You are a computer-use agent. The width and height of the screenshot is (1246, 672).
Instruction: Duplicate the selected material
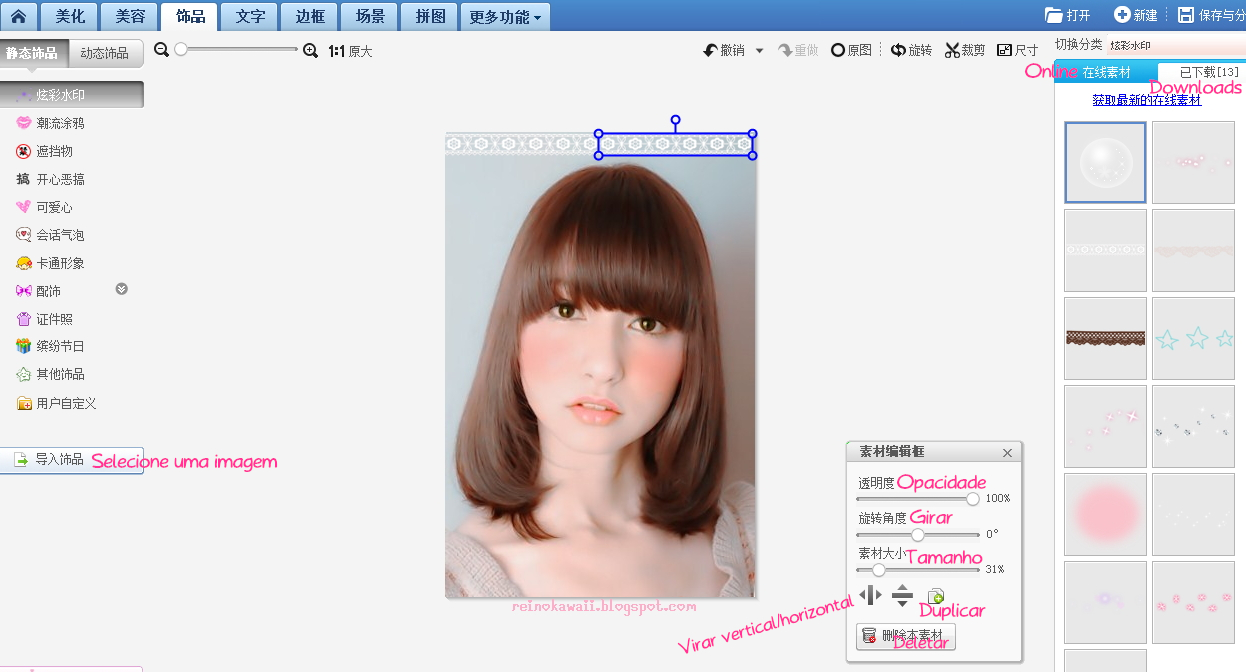tap(935, 596)
